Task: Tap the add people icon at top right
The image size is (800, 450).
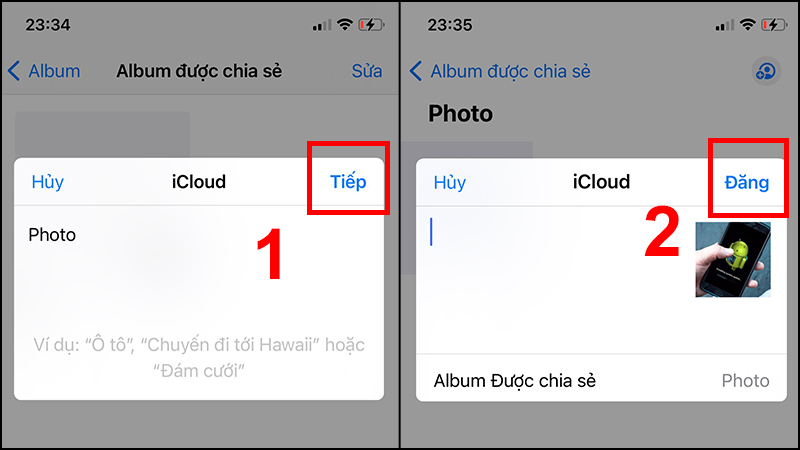Action: pos(766,71)
